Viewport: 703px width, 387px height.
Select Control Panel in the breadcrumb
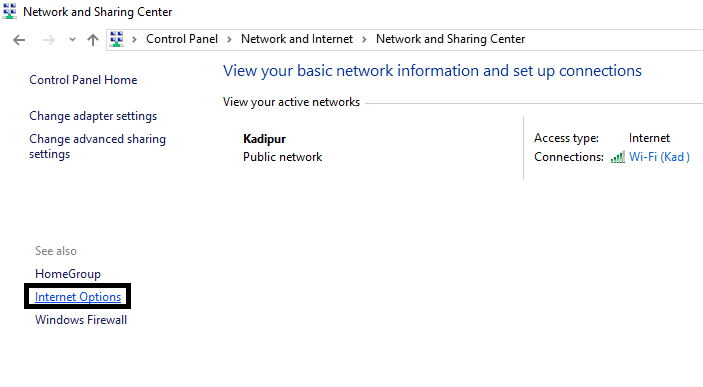[x=182, y=39]
